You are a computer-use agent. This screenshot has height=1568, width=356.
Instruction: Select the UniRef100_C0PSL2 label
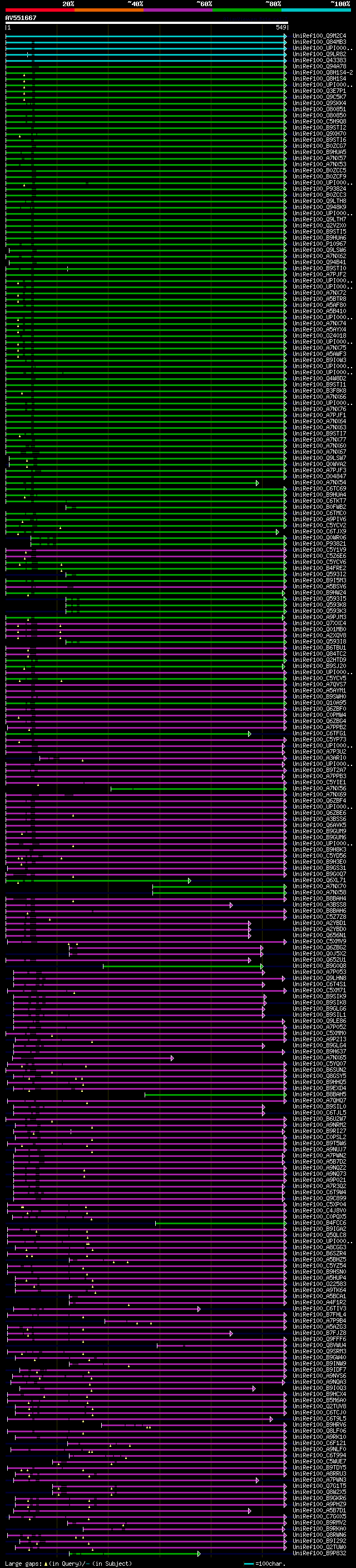(x=319, y=1136)
